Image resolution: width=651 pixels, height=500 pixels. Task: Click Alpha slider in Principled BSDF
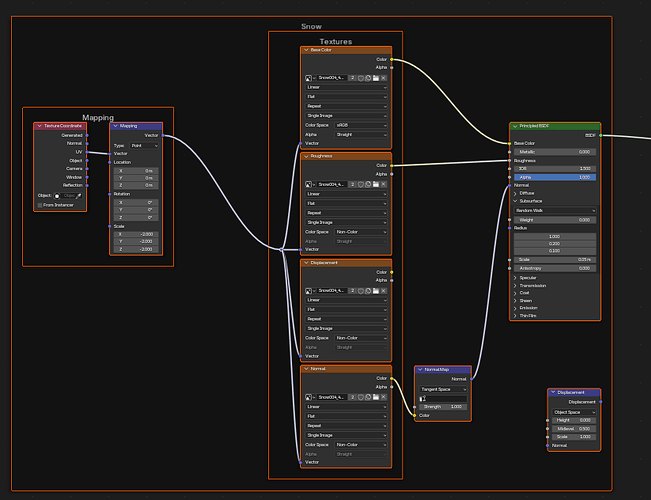pos(555,177)
